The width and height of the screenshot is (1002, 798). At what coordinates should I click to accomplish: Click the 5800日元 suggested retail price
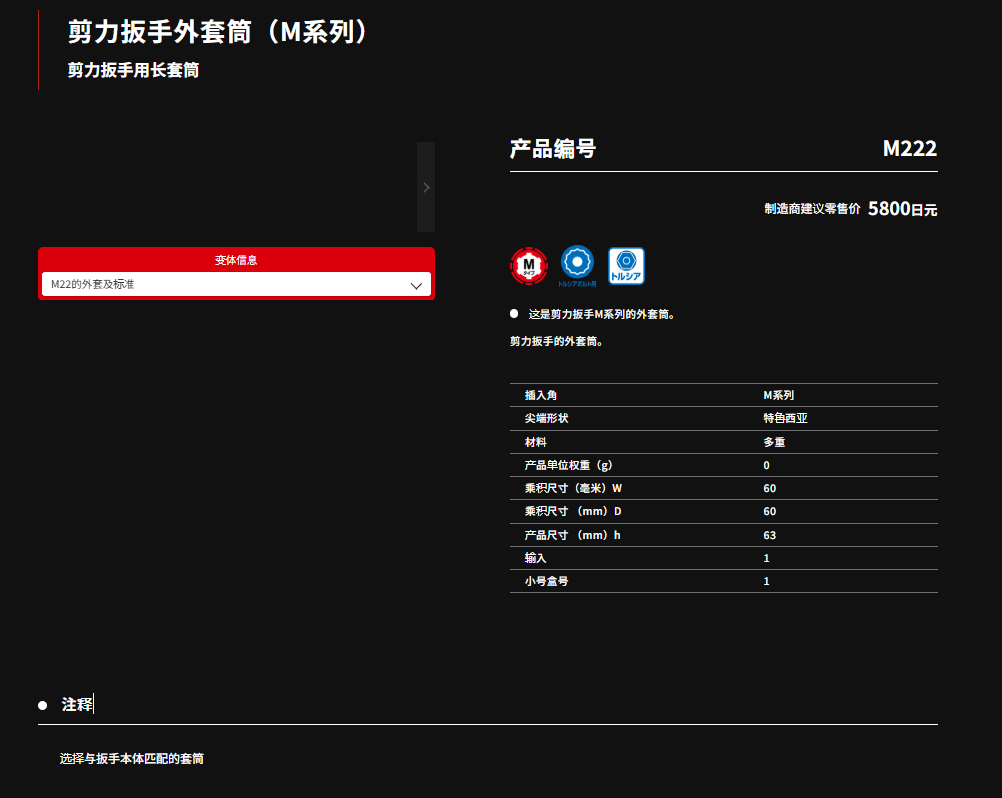pyautogui.click(x=901, y=209)
